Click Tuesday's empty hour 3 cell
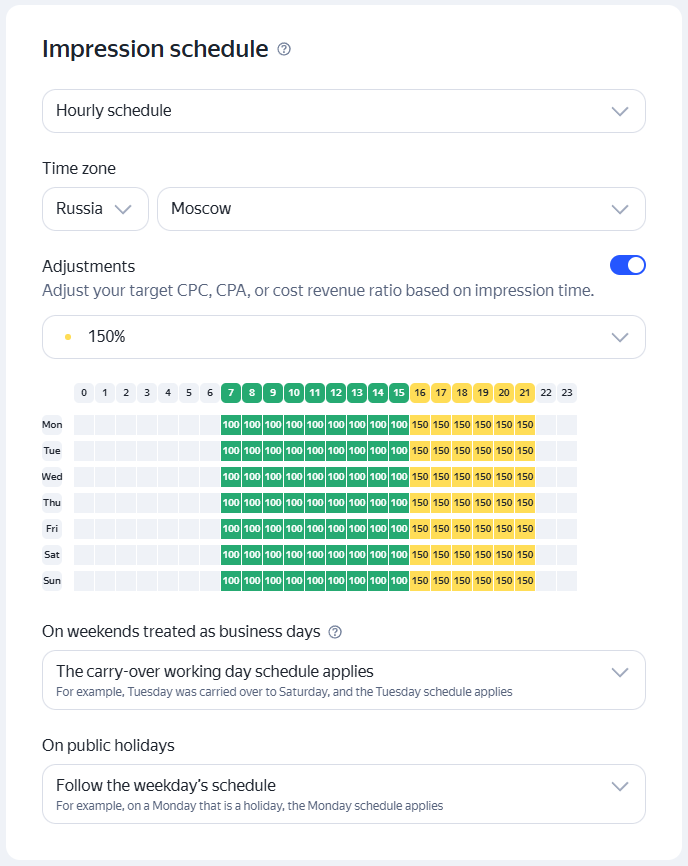 pyautogui.click(x=147, y=451)
